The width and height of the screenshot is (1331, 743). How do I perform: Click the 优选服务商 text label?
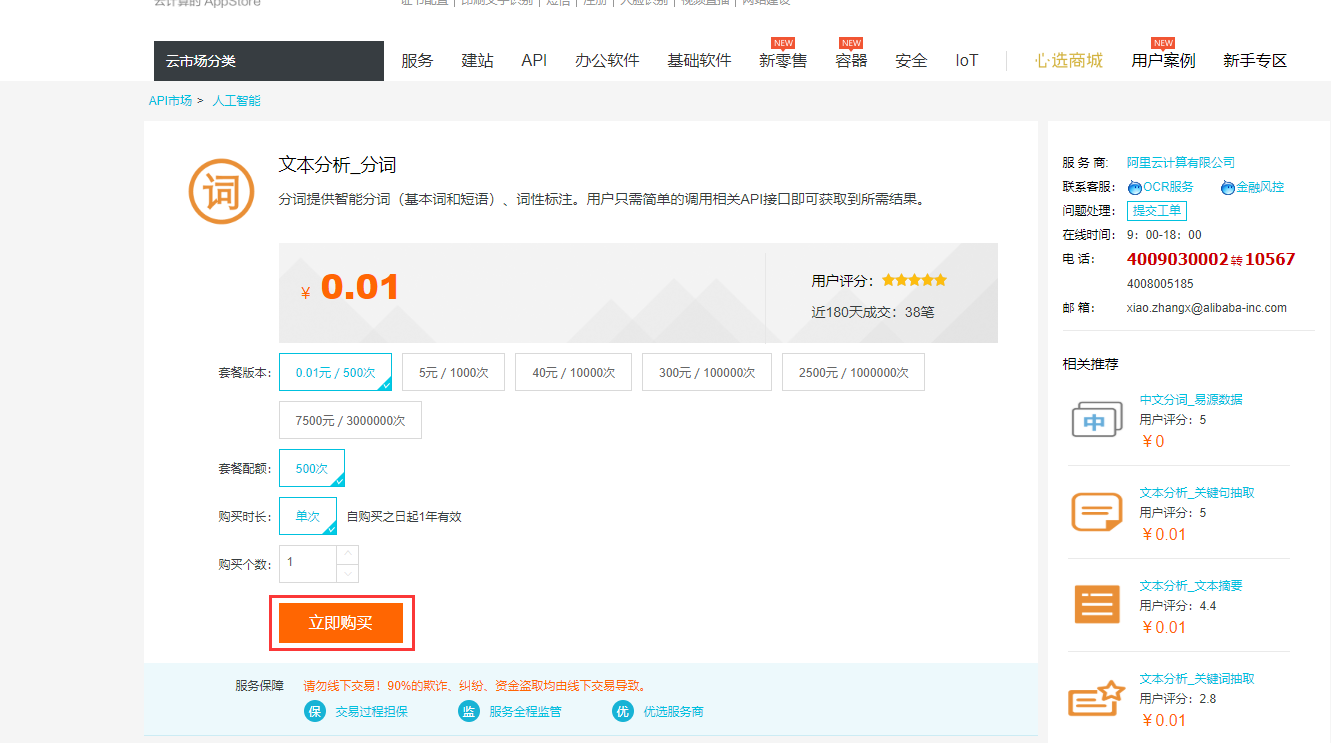(x=673, y=712)
